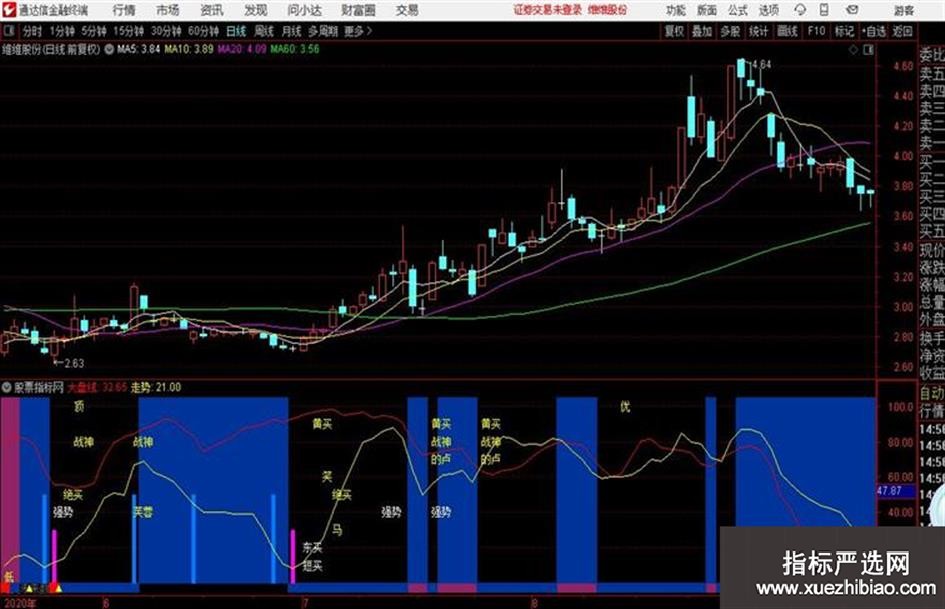The width and height of the screenshot is (945, 609).
Task: Open the 资讯 menu
Action: click(x=212, y=10)
